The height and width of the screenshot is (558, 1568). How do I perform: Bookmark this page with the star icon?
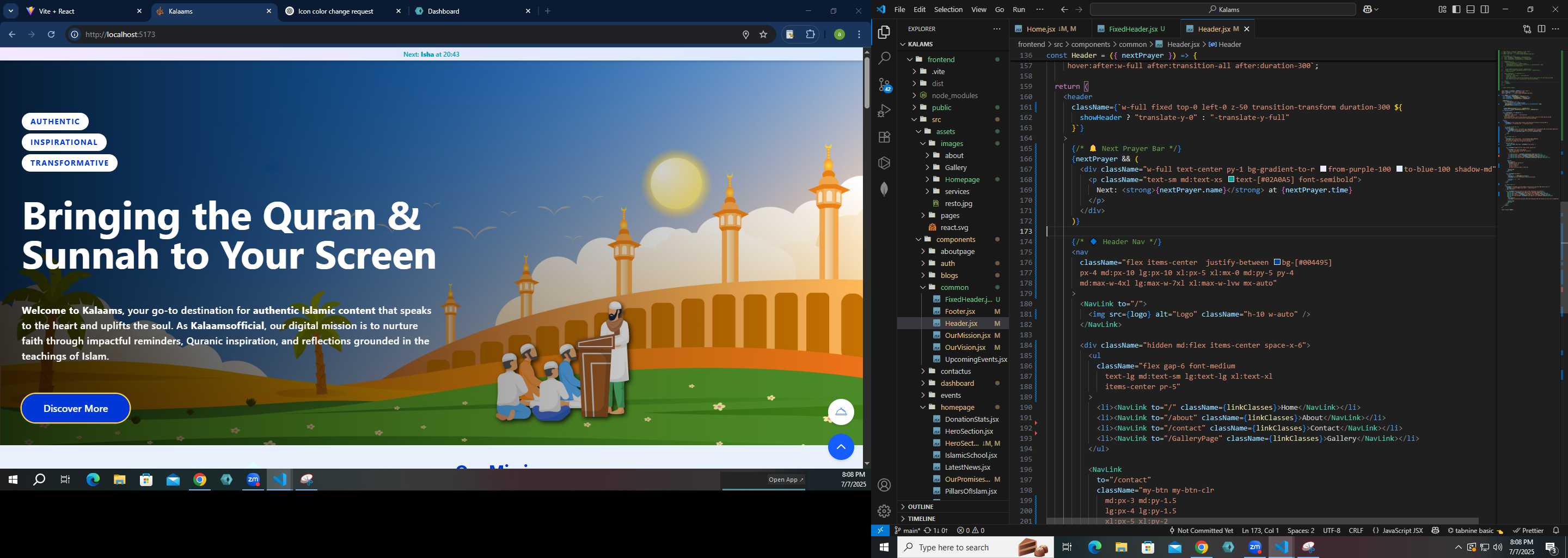(x=763, y=35)
